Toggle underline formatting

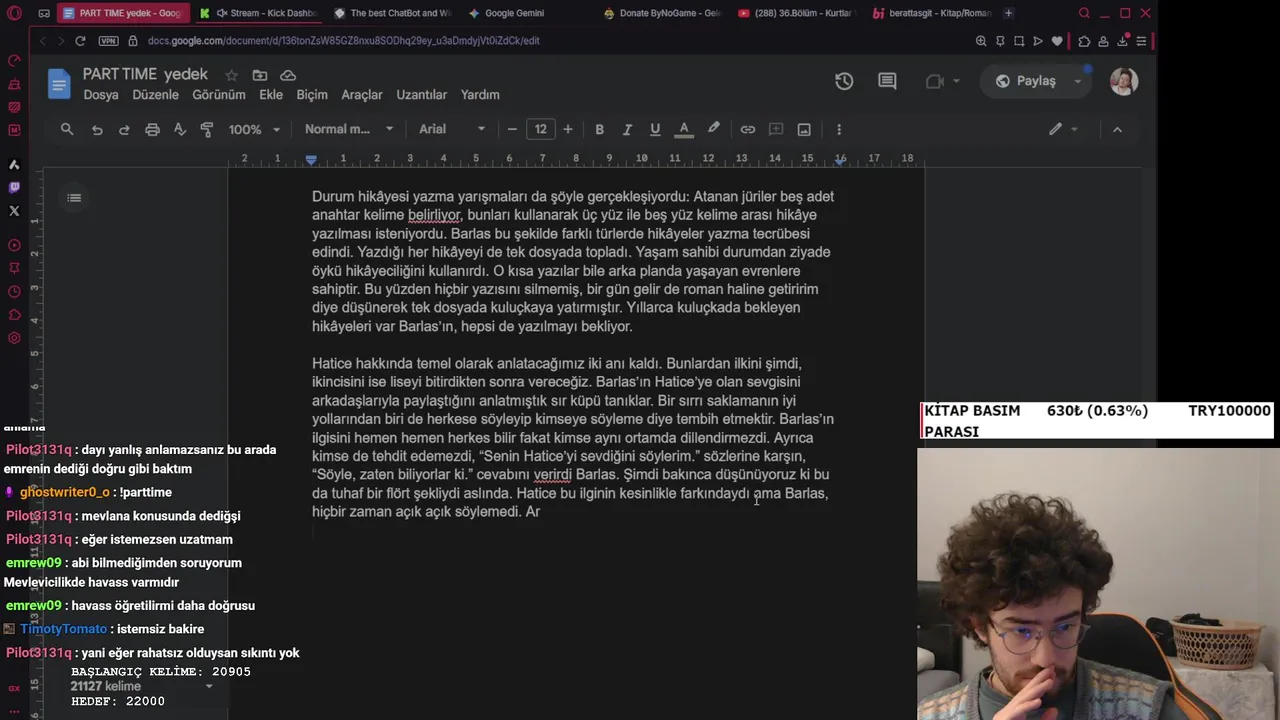655,129
